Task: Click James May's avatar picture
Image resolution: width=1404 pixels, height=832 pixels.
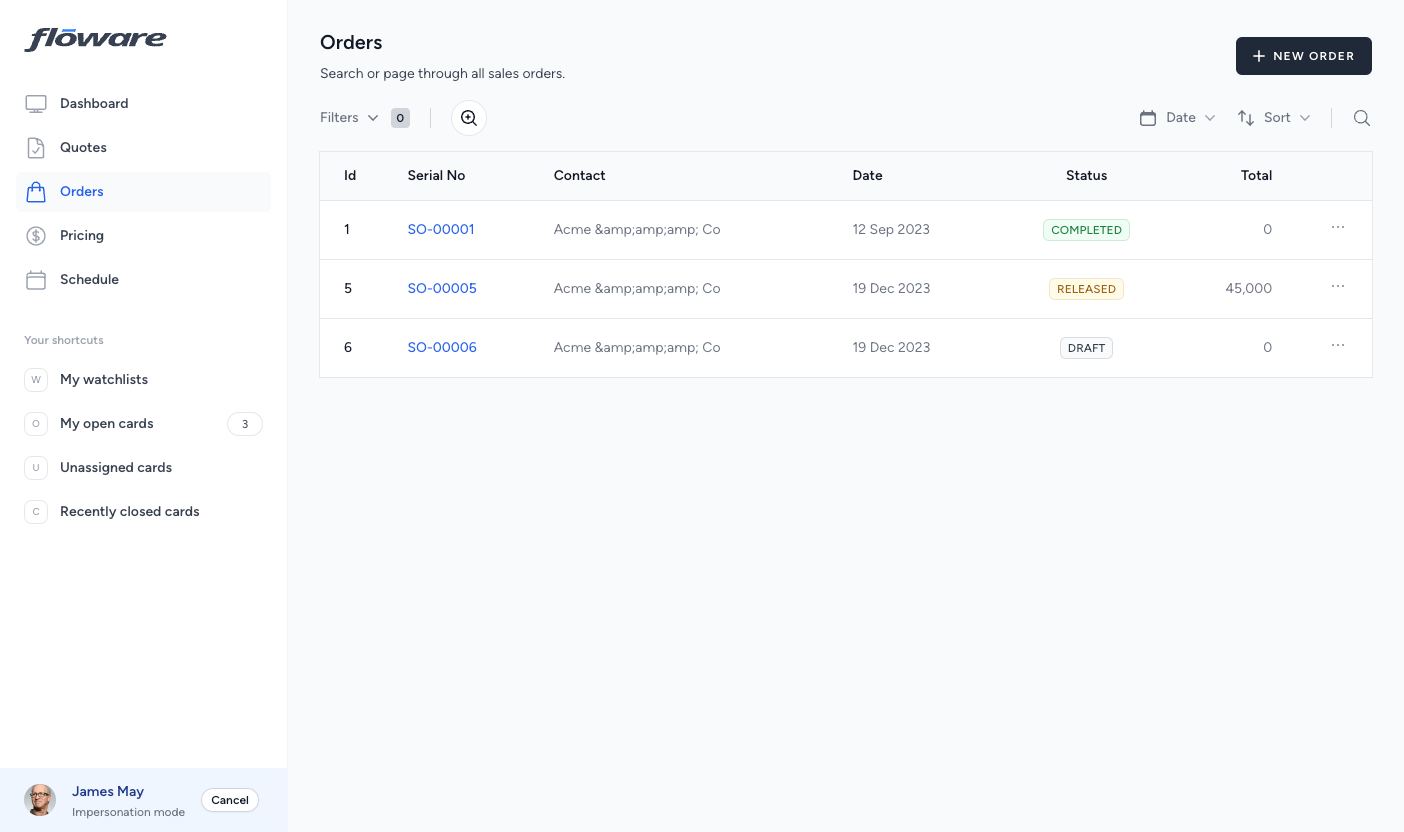Action: (x=40, y=800)
